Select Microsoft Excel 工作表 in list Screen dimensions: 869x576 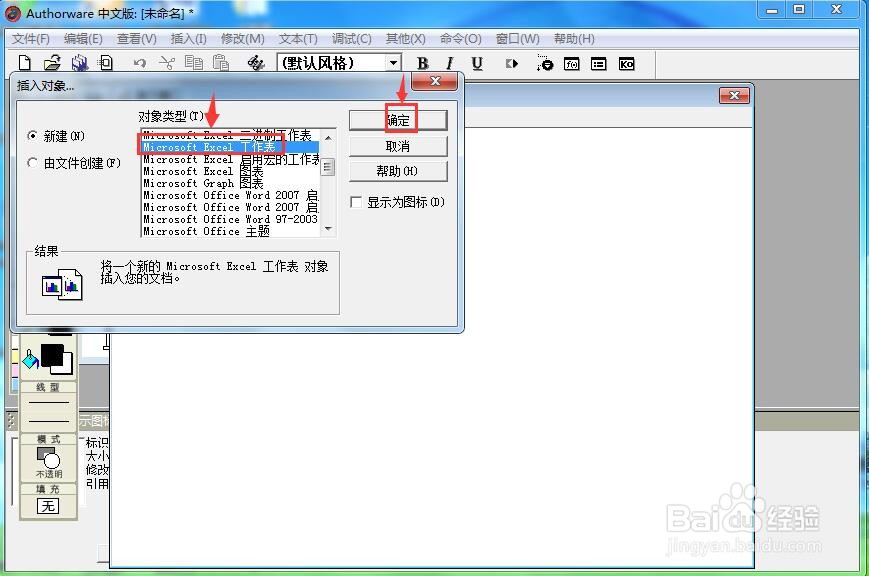tap(231, 147)
